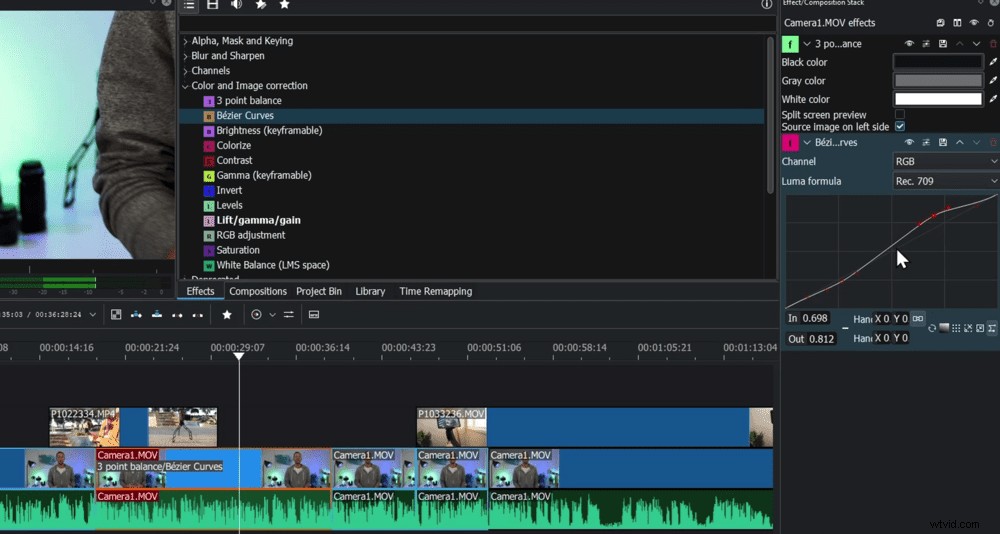The height and width of the screenshot is (534, 1000).
Task: Open the Channel RGB dropdown
Action: tap(946, 161)
